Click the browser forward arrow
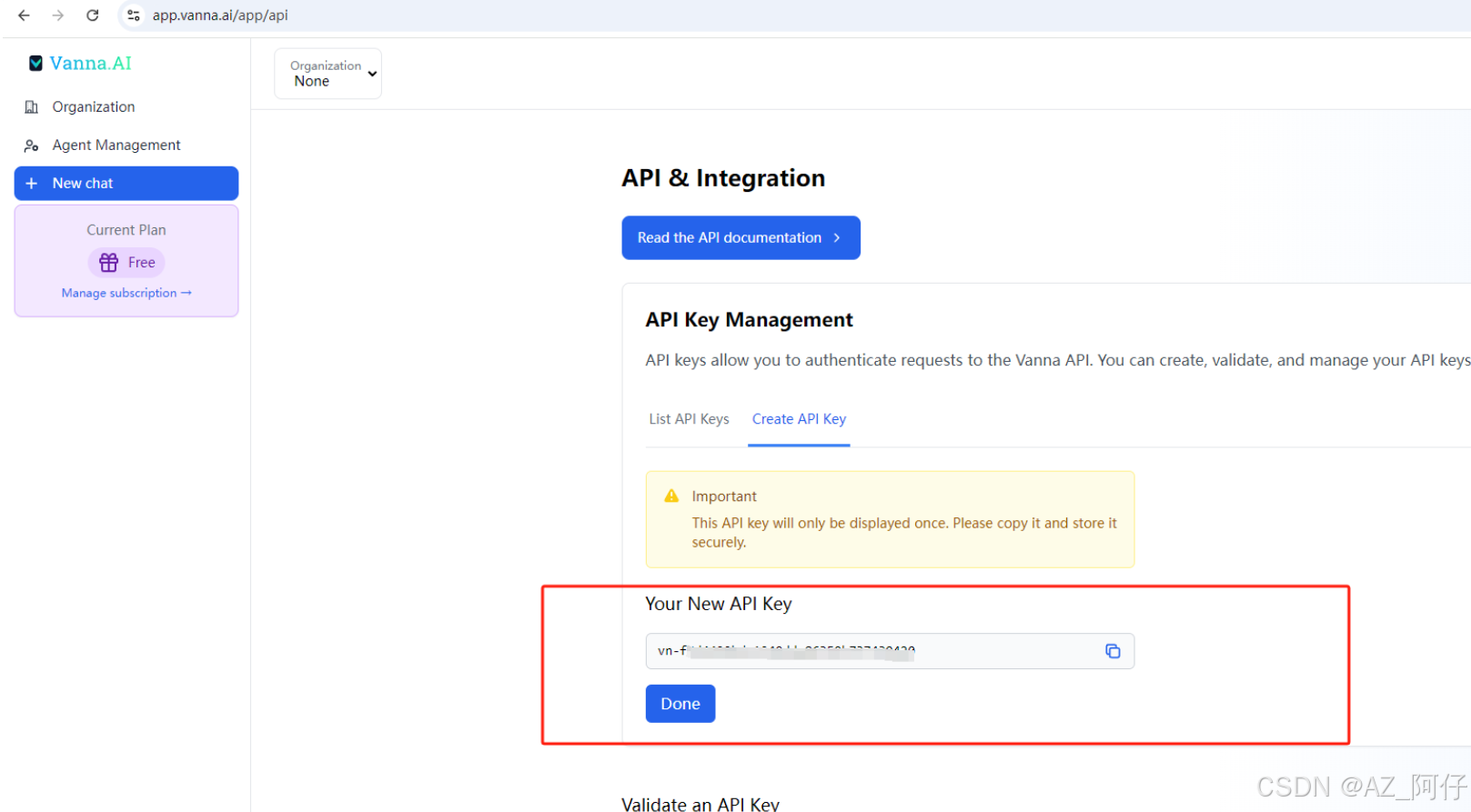The width and height of the screenshot is (1471, 812). pyautogui.click(x=58, y=15)
